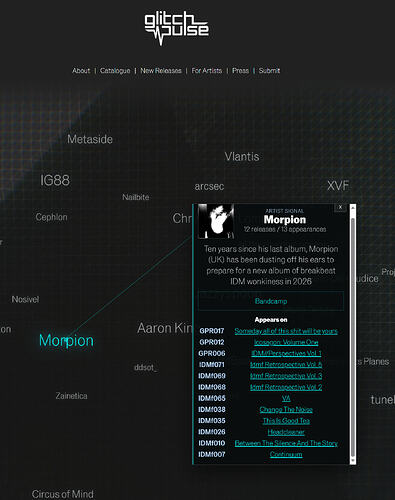Select the Cephlon artist node
Viewport: 395px width, 500px height.
click(51, 217)
